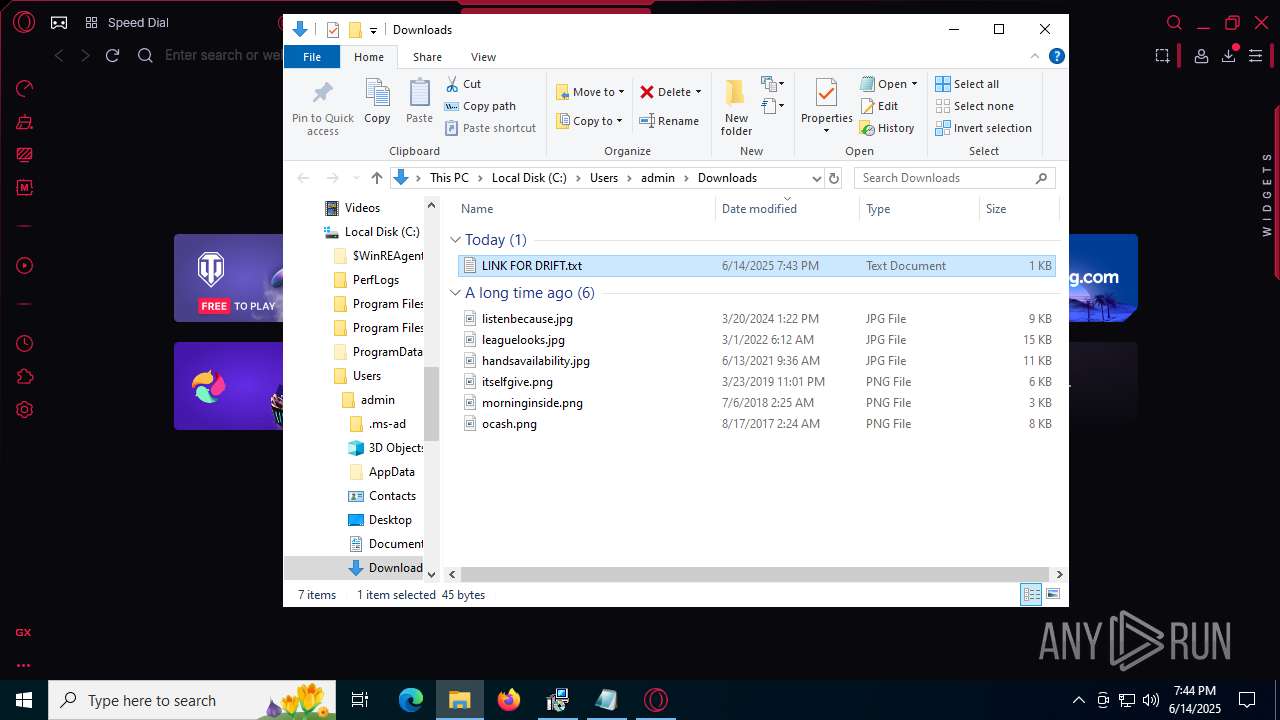Select handsavailability.jpg file
1280x720 pixels.
[x=756, y=361]
